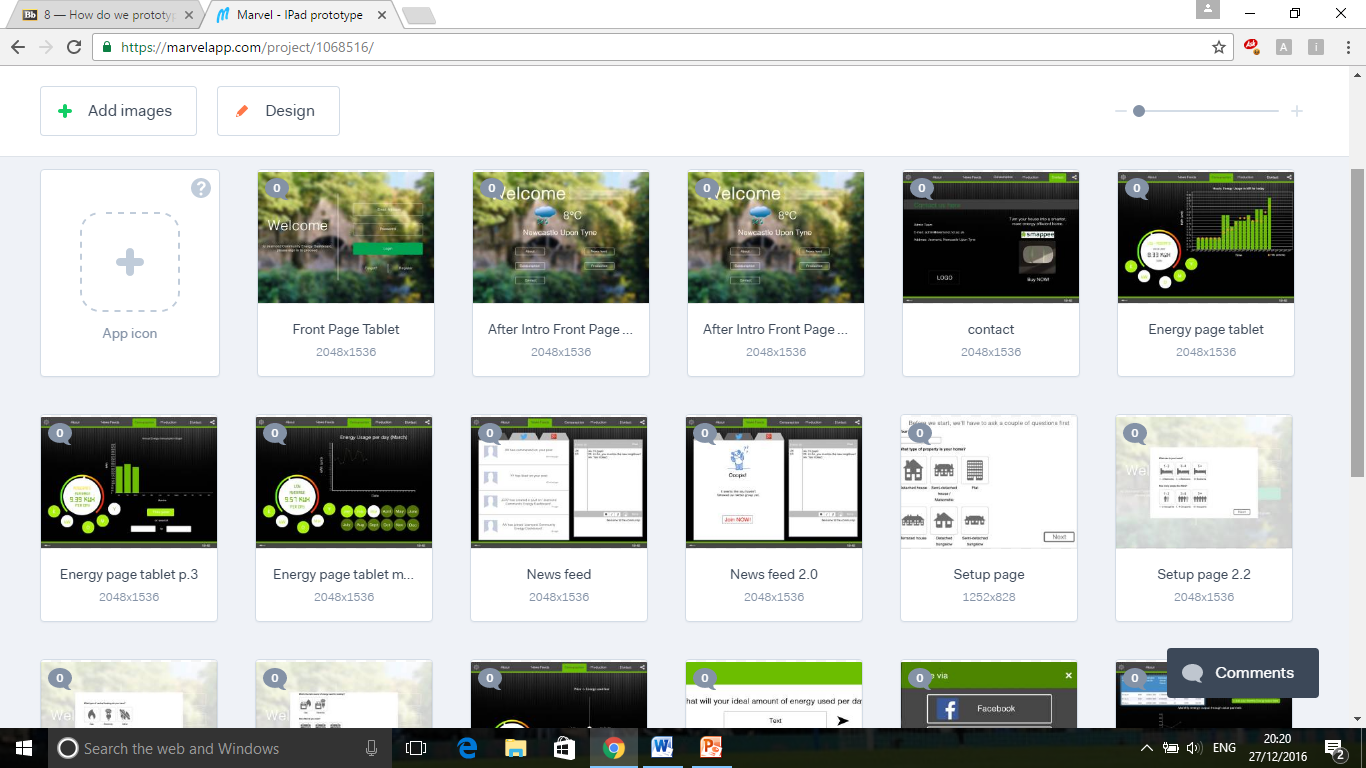Open the News feed 2.0 thumbnail

(x=774, y=482)
